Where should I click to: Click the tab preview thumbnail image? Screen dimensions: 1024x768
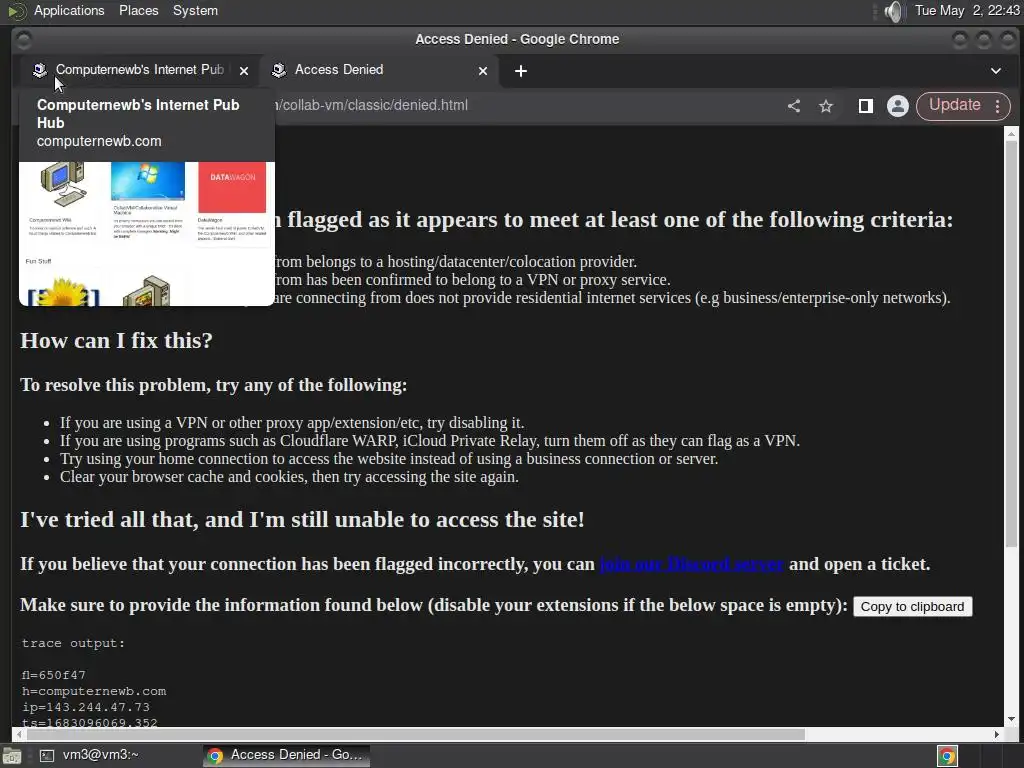tap(147, 234)
